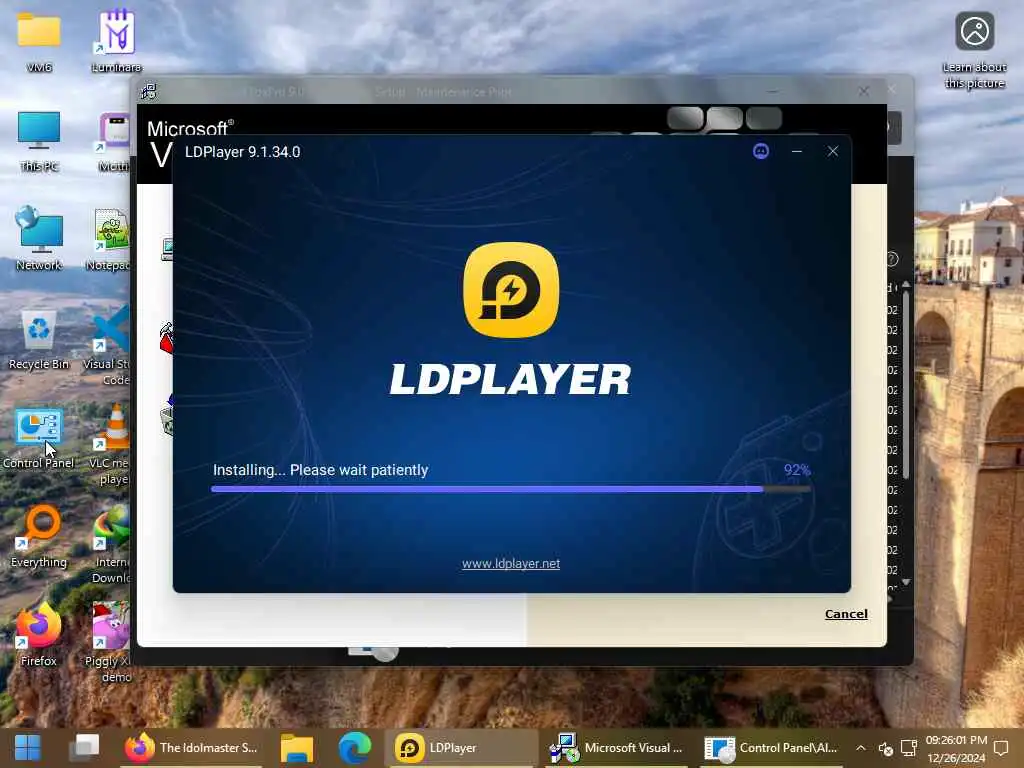Select the Recycle Bin icon
Screen dimensions: 1024x768
pos(39,339)
